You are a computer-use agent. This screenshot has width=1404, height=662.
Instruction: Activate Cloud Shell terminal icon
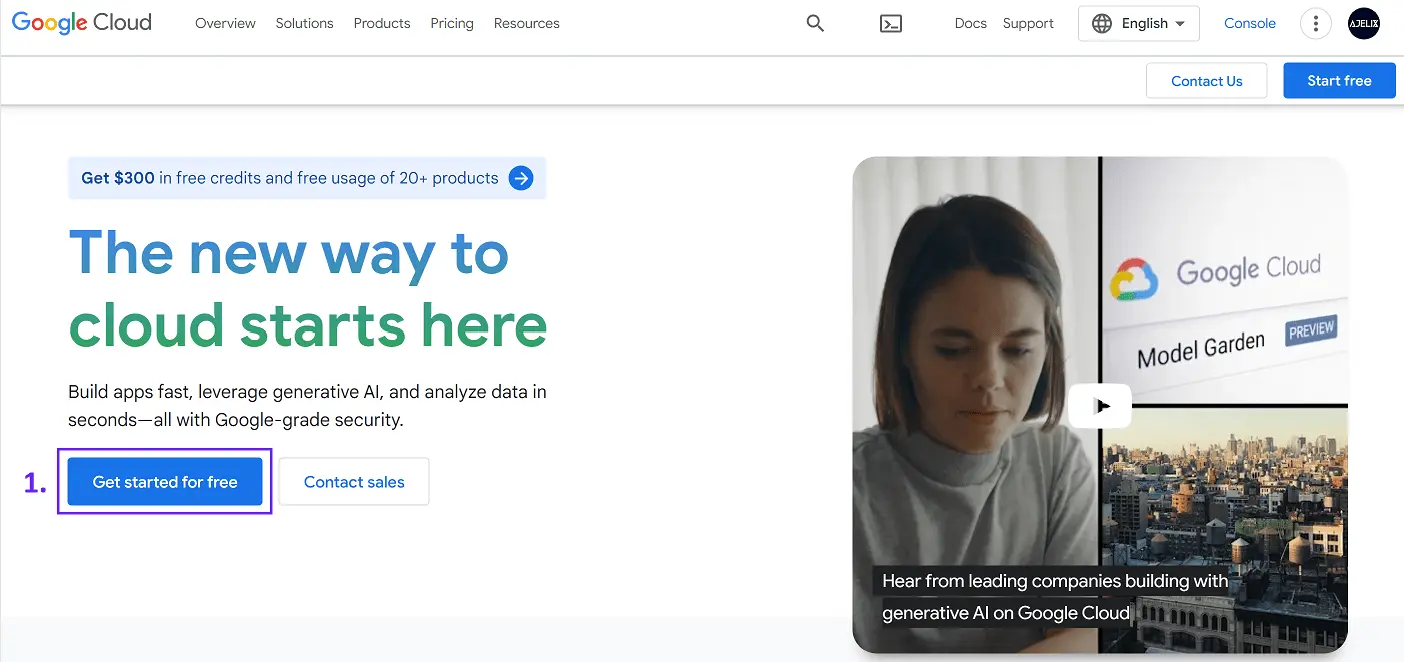[x=891, y=23]
